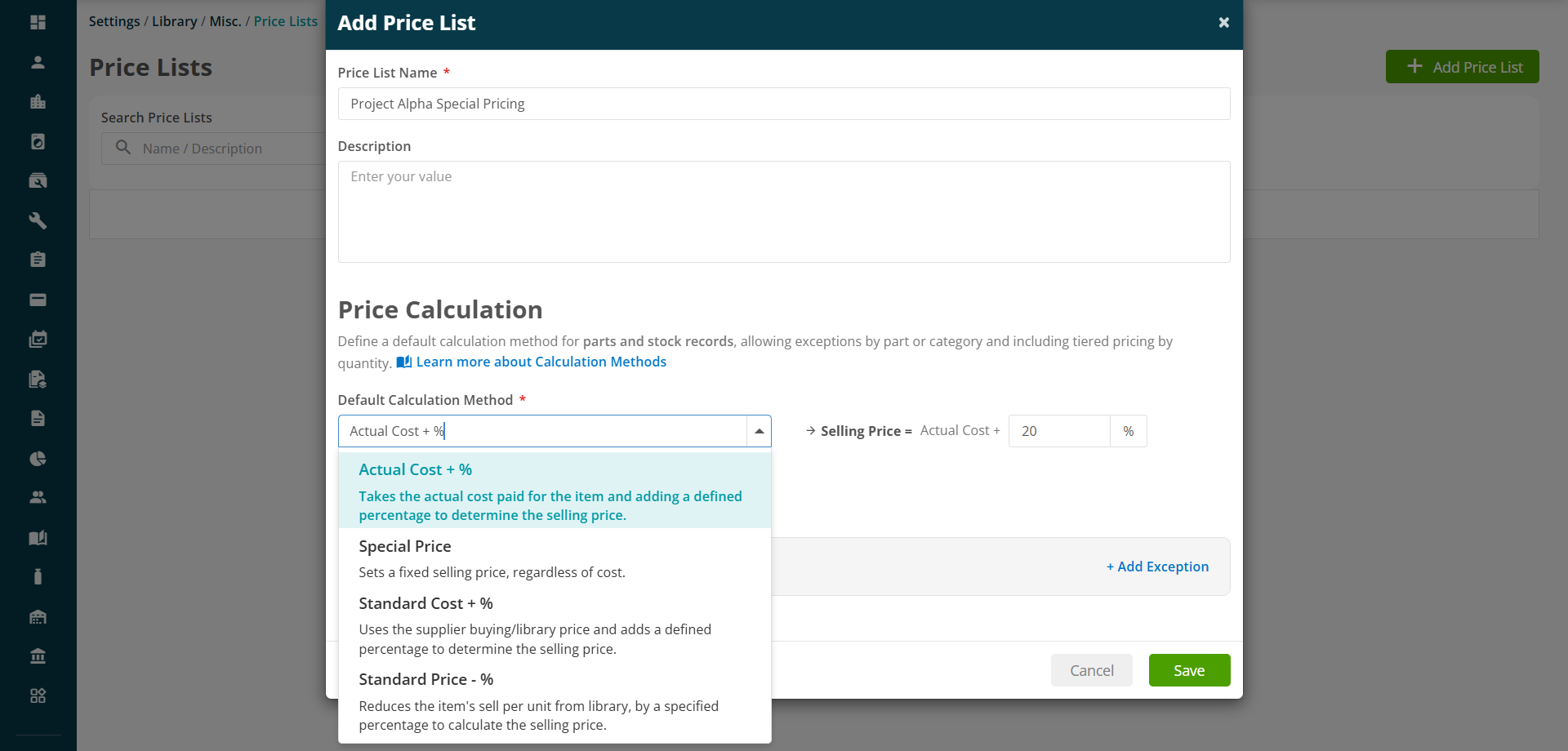Open the people group sidebar icon
This screenshot has width=1568, height=751.
pyautogui.click(x=38, y=497)
